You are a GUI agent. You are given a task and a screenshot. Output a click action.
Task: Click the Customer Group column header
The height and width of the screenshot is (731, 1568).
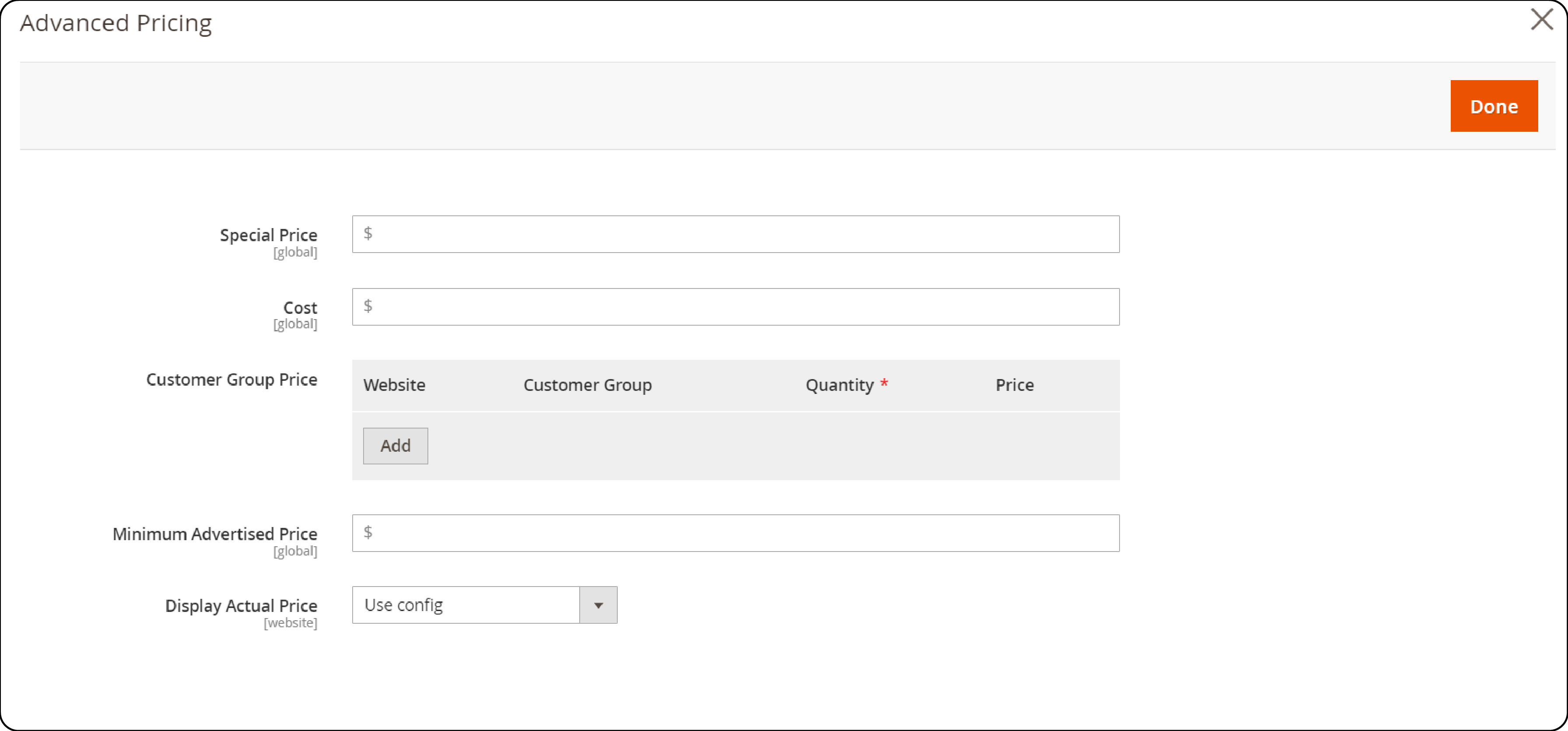pyautogui.click(x=588, y=385)
